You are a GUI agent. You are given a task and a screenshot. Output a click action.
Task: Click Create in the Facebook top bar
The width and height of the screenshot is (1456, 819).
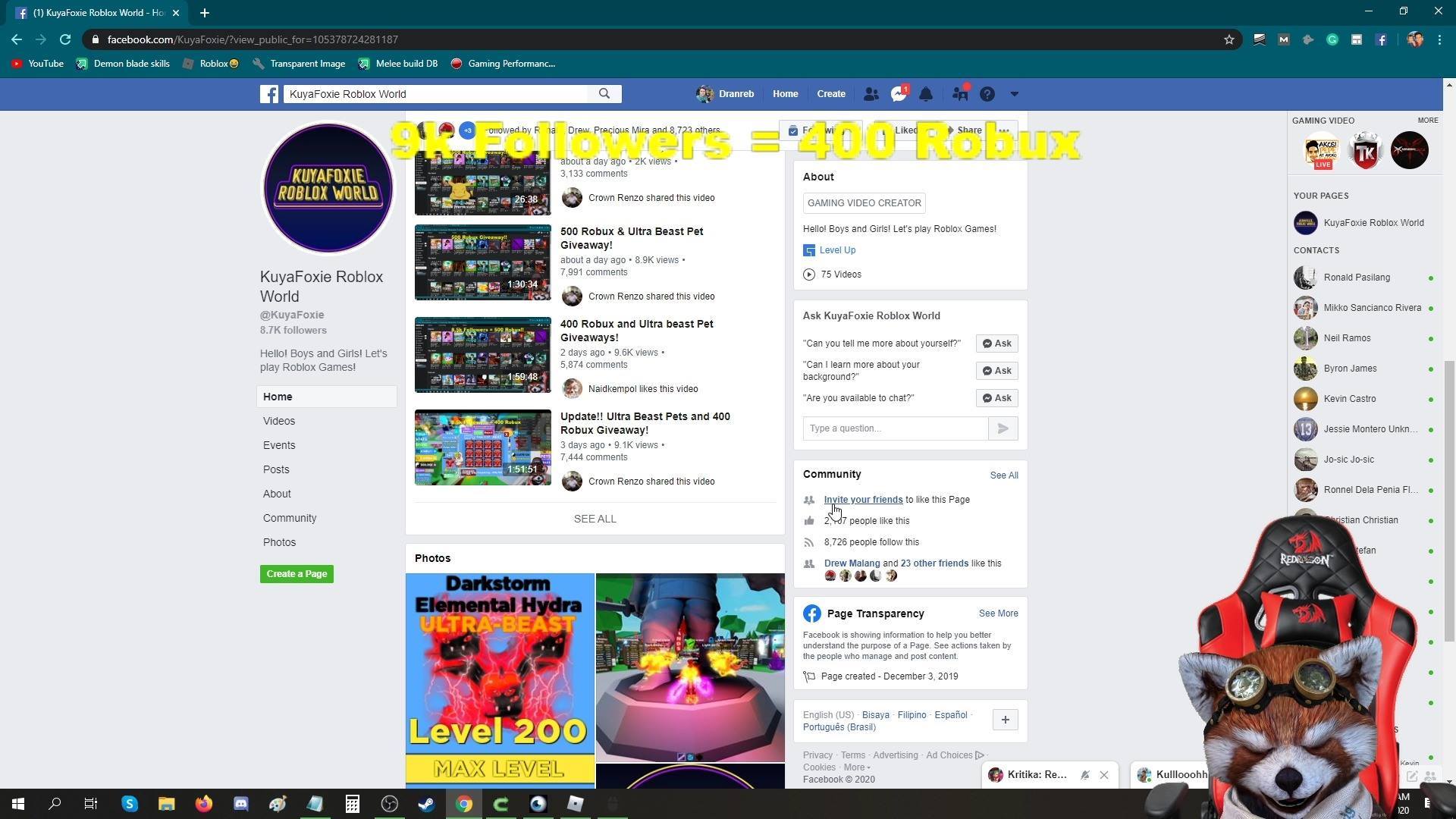[831, 94]
